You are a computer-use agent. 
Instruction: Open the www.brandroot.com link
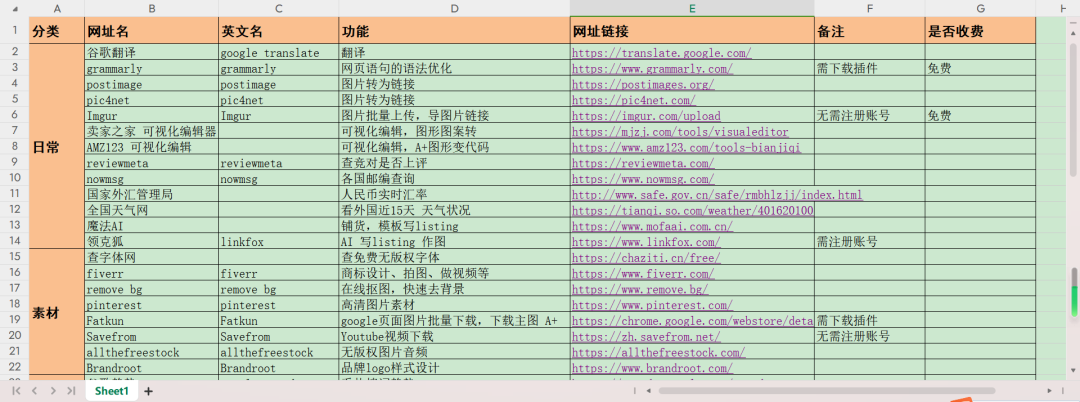[x=652, y=368]
